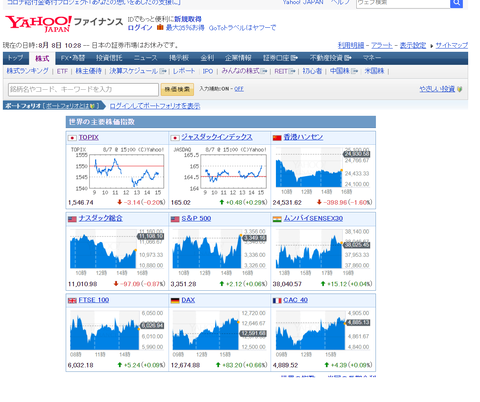This screenshot has width=480, height=402.
Task: Click the CAC 40 chart thumbnail
Action: [322, 334]
